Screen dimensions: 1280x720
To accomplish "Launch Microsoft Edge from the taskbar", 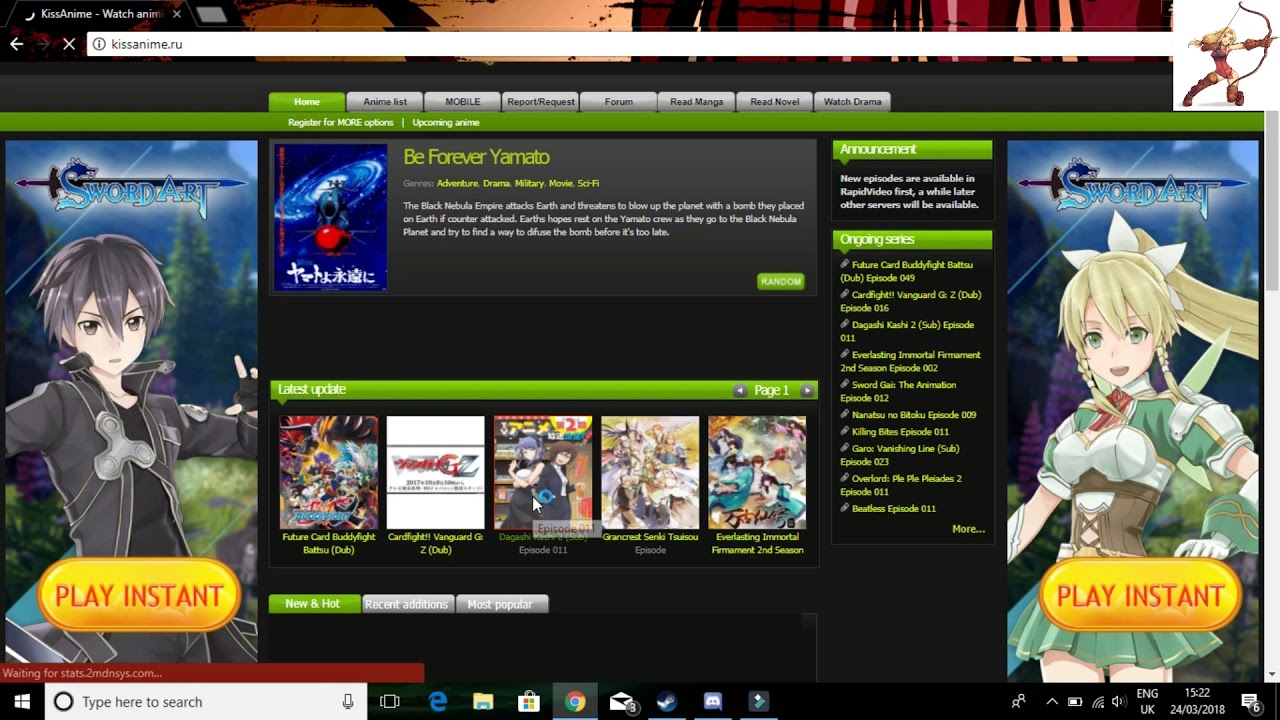I will (438, 702).
